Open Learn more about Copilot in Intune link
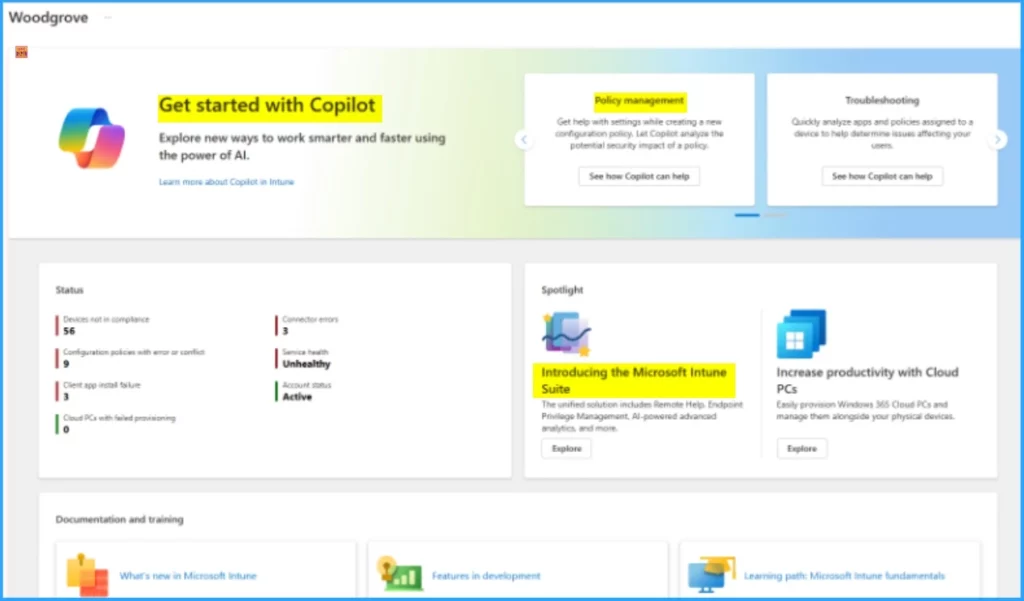 click(x=227, y=182)
